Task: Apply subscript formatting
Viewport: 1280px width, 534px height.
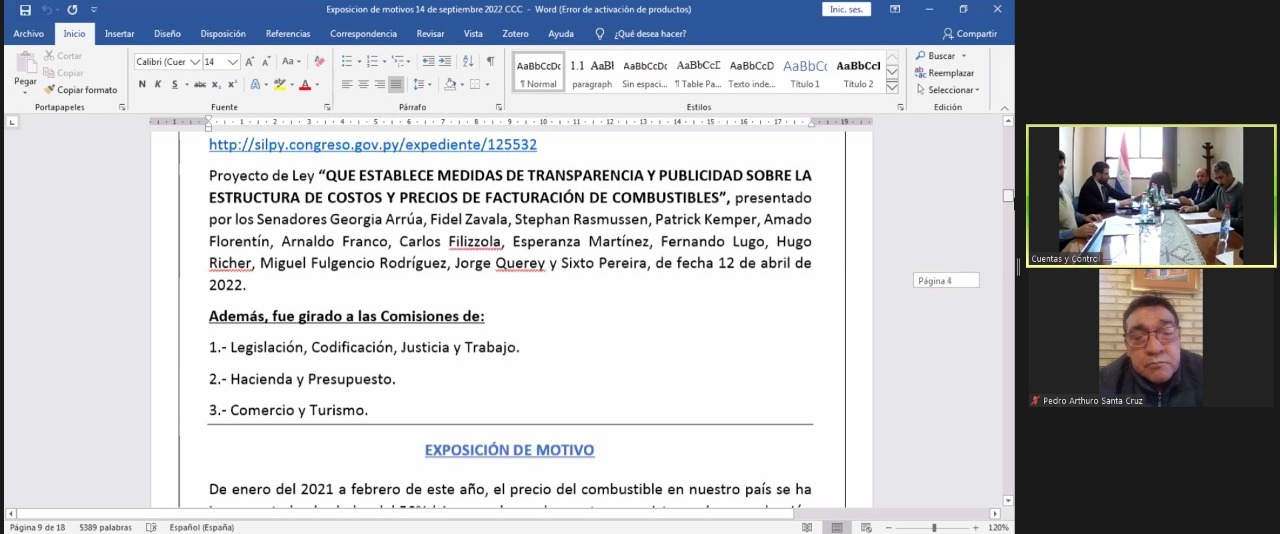Action: [x=218, y=85]
